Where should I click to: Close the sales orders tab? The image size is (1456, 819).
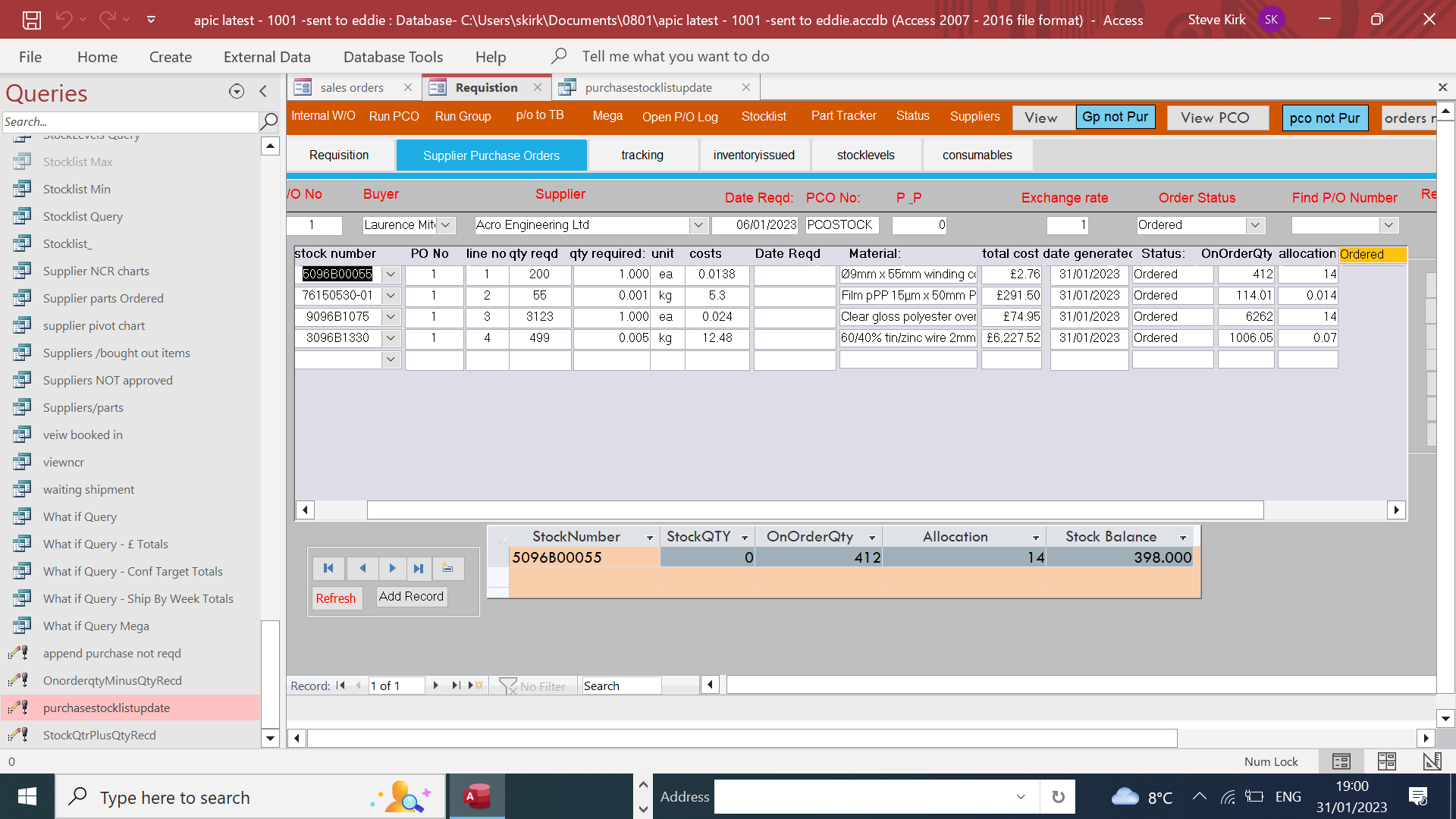coord(408,87)
